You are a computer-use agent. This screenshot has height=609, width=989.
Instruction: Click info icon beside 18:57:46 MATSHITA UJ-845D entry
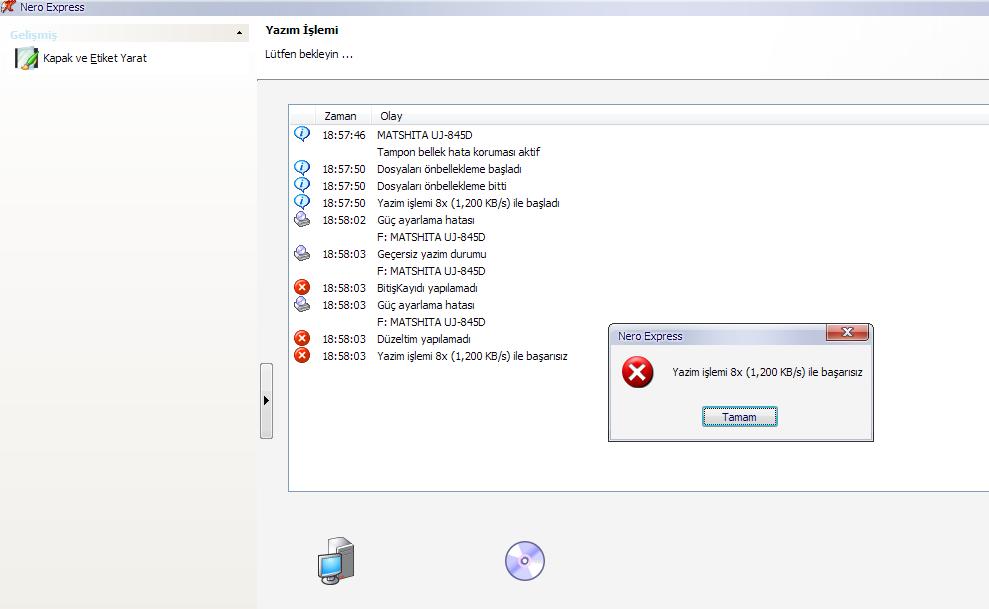click(x=302, y=134)
